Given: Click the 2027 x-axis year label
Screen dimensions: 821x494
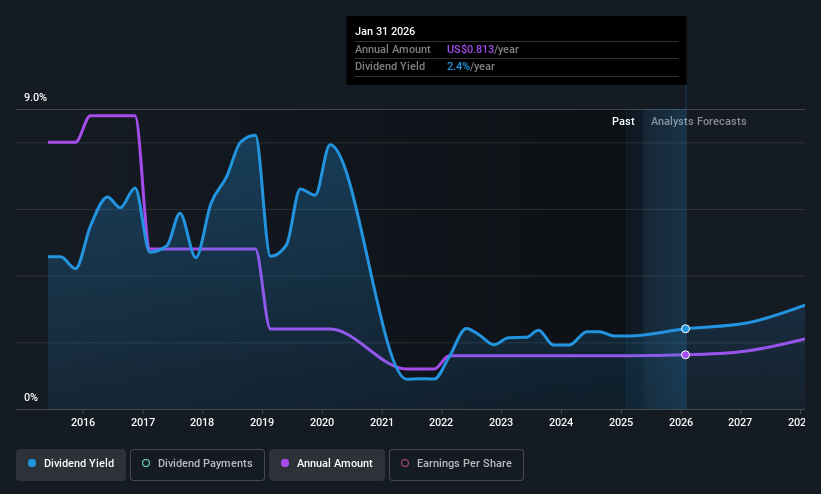Looking at the screenshot, I should (740, 422).
